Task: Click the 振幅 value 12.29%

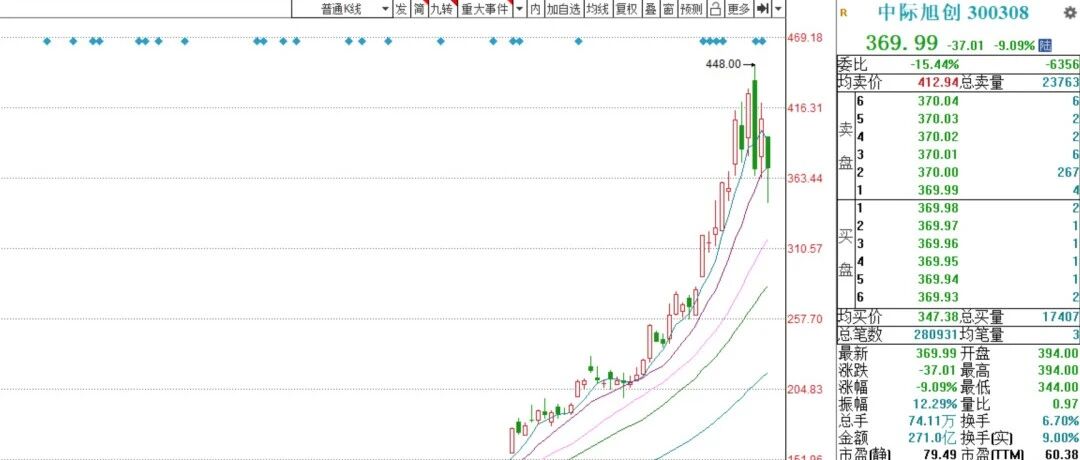Action: point(935,404)
